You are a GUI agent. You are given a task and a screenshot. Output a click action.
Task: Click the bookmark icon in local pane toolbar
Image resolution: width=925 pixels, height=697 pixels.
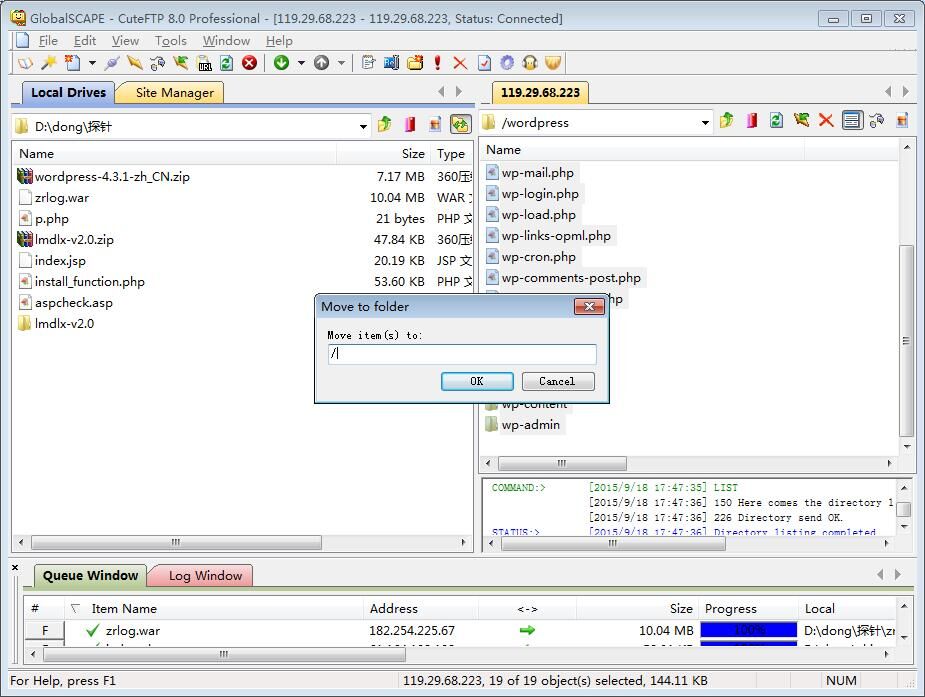click(x=410, y=124)
